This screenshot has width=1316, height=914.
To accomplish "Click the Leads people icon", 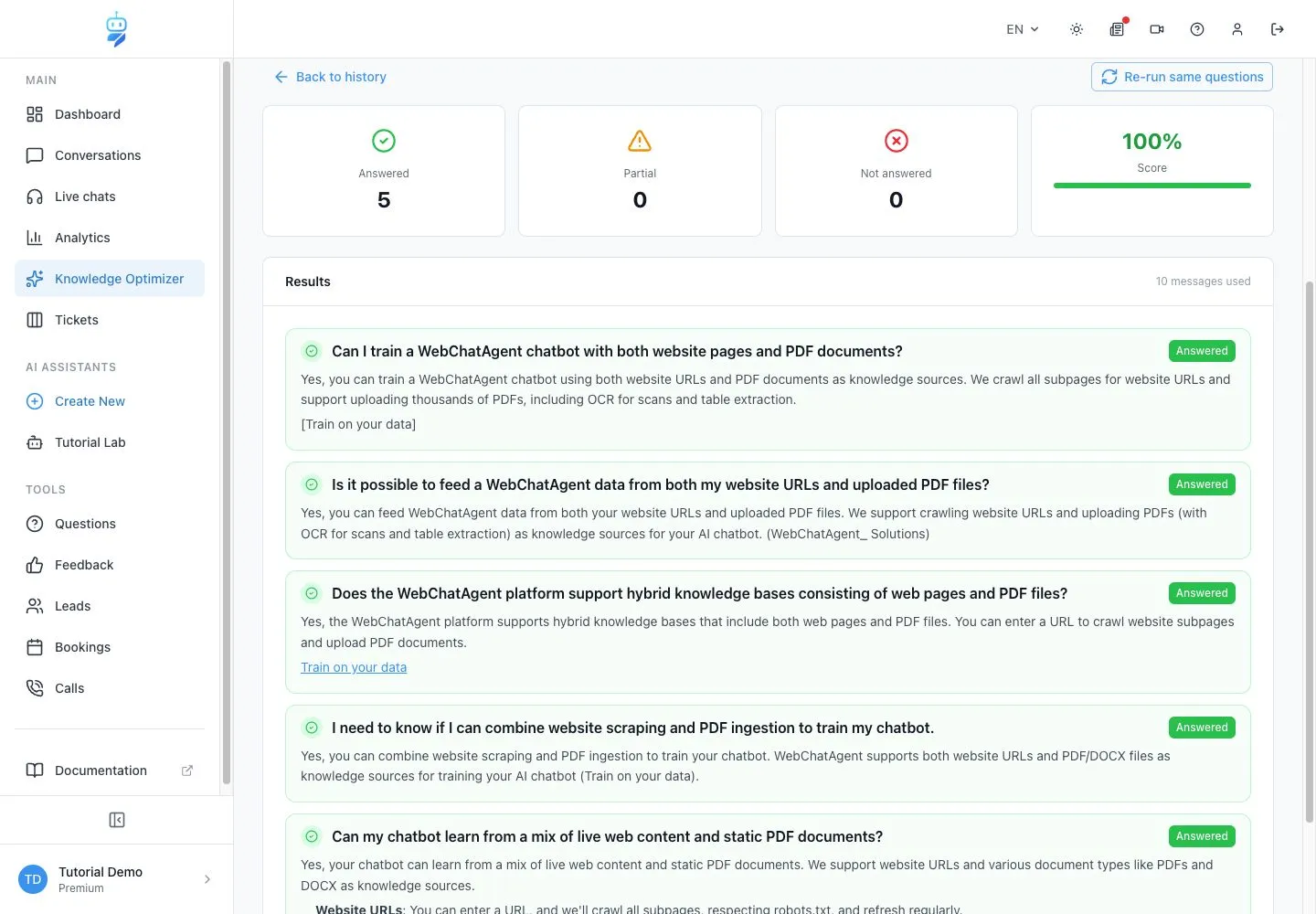I will click(x=35, y=606).
